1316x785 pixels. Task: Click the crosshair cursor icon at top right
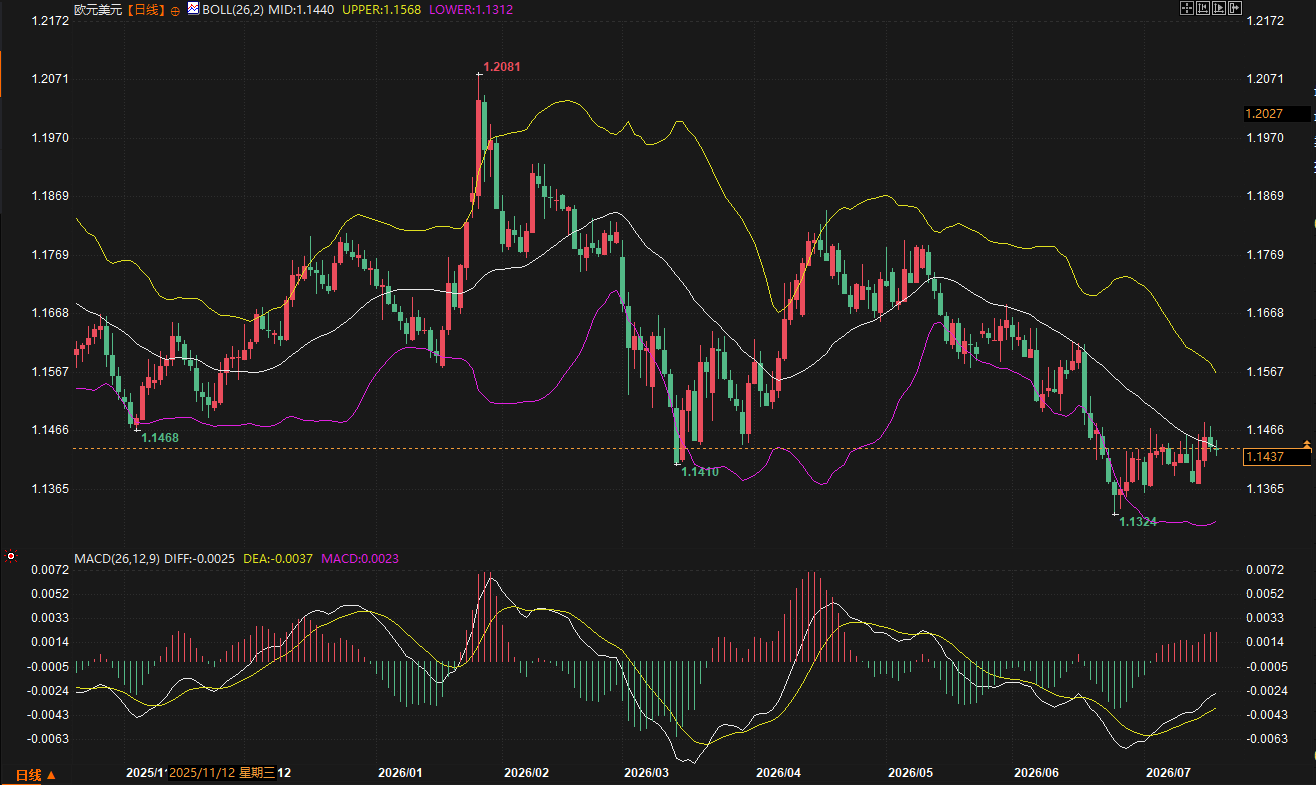pos(1187,8)
